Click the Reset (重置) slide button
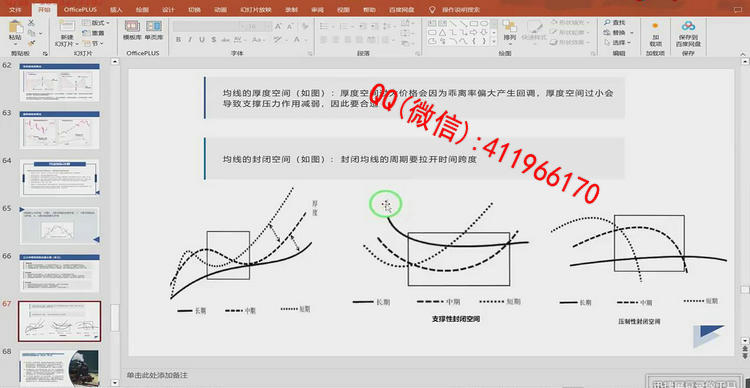This screenshot has height=388, width=750. 94,33
